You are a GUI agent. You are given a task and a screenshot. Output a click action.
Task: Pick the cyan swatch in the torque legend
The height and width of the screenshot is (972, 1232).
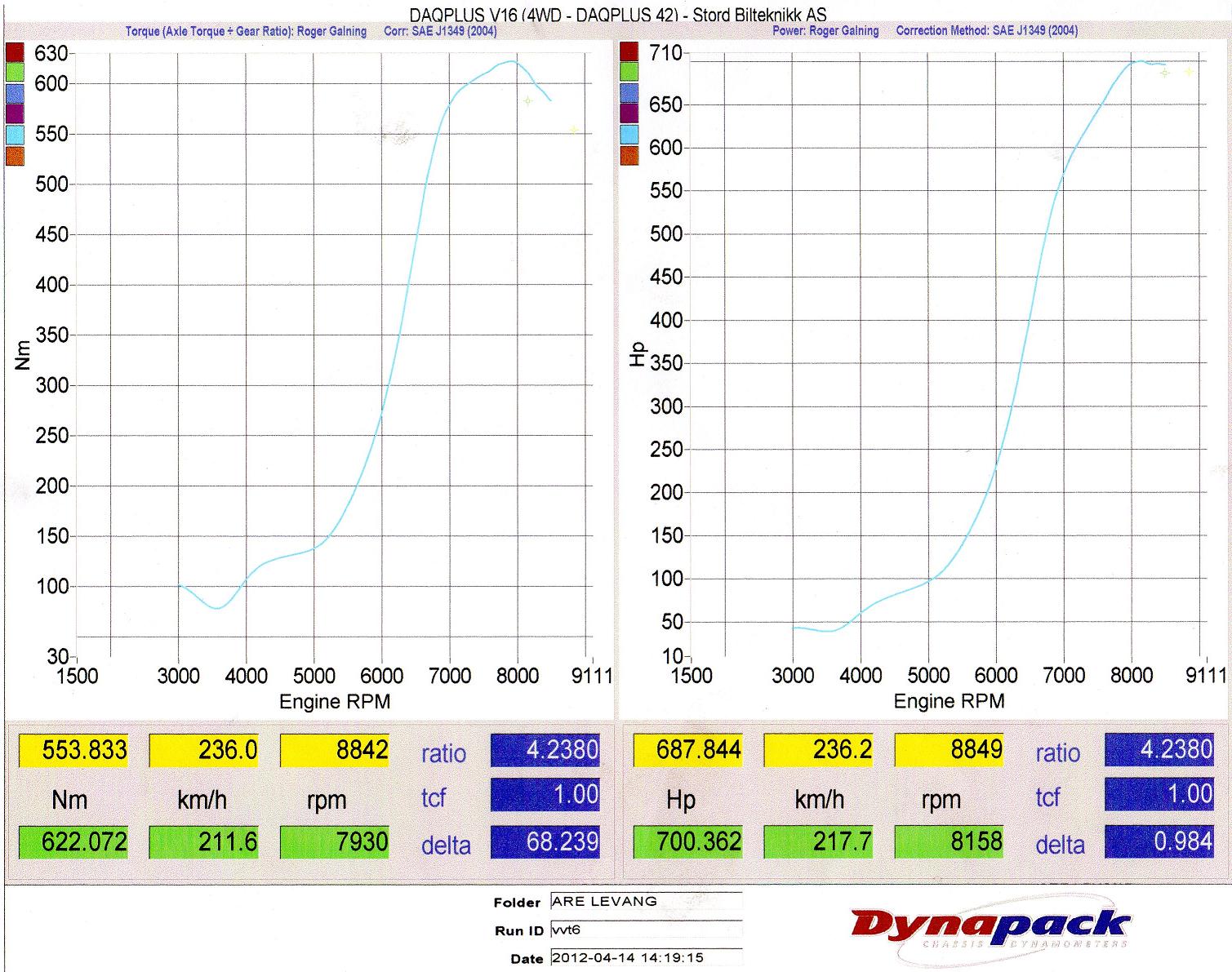[15, 135]
